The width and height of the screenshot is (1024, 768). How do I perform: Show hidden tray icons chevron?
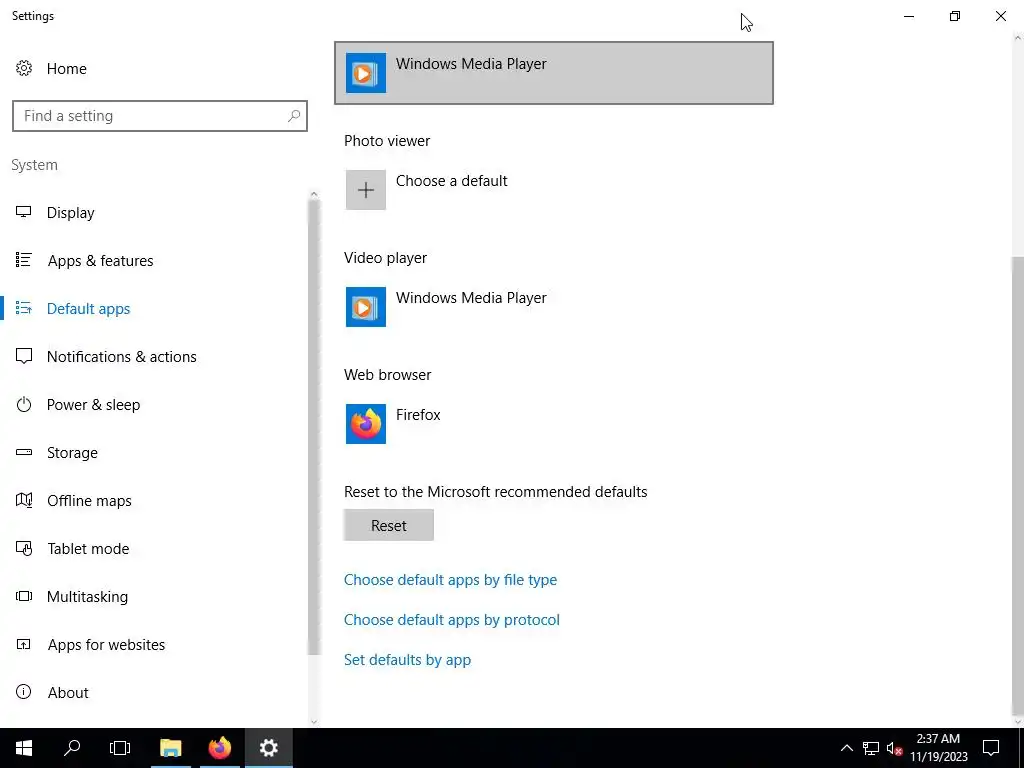coord(846,748)
